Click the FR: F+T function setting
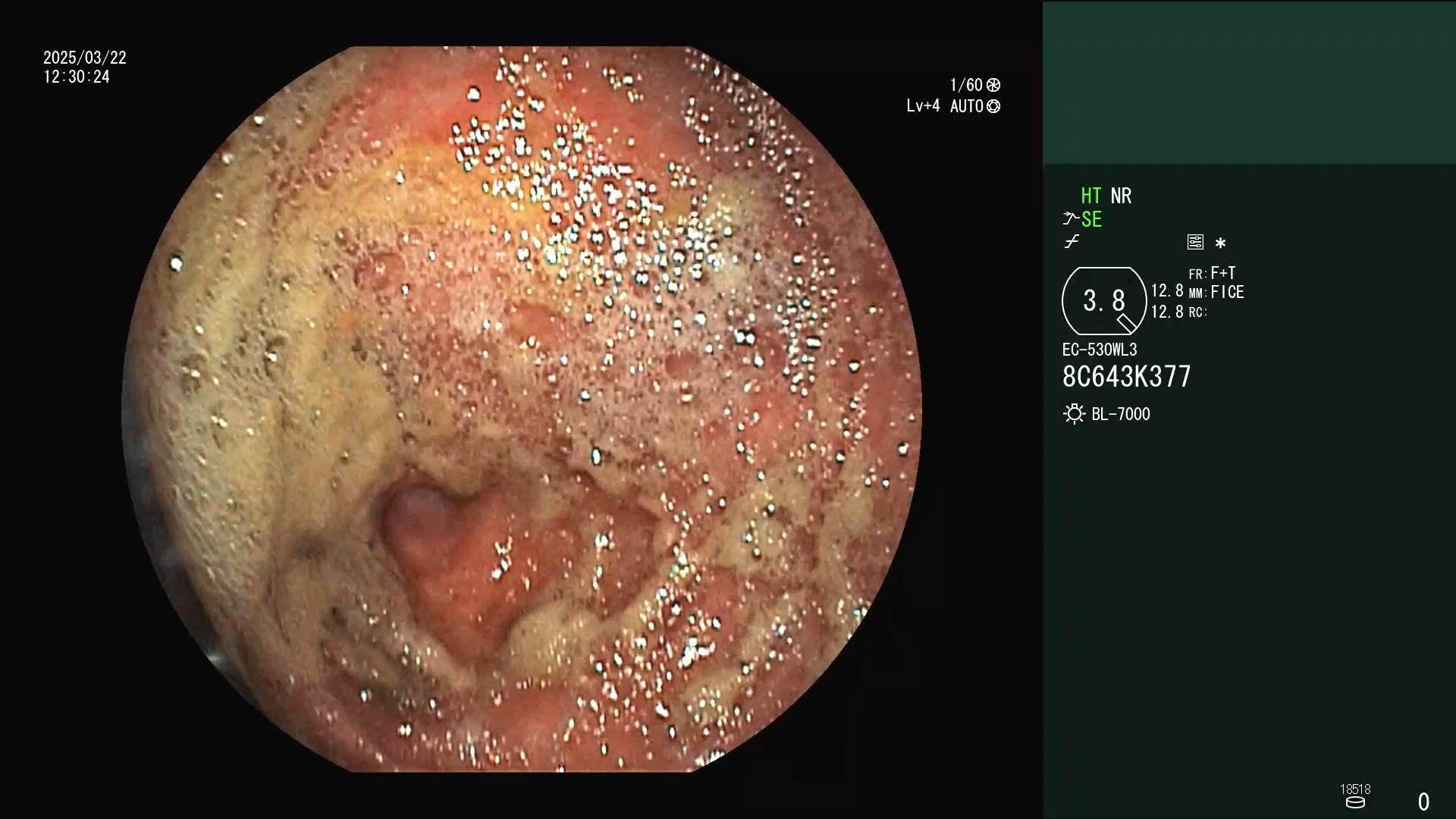The height and width of the screenshot is (819, 1456). pos(1212,273)
